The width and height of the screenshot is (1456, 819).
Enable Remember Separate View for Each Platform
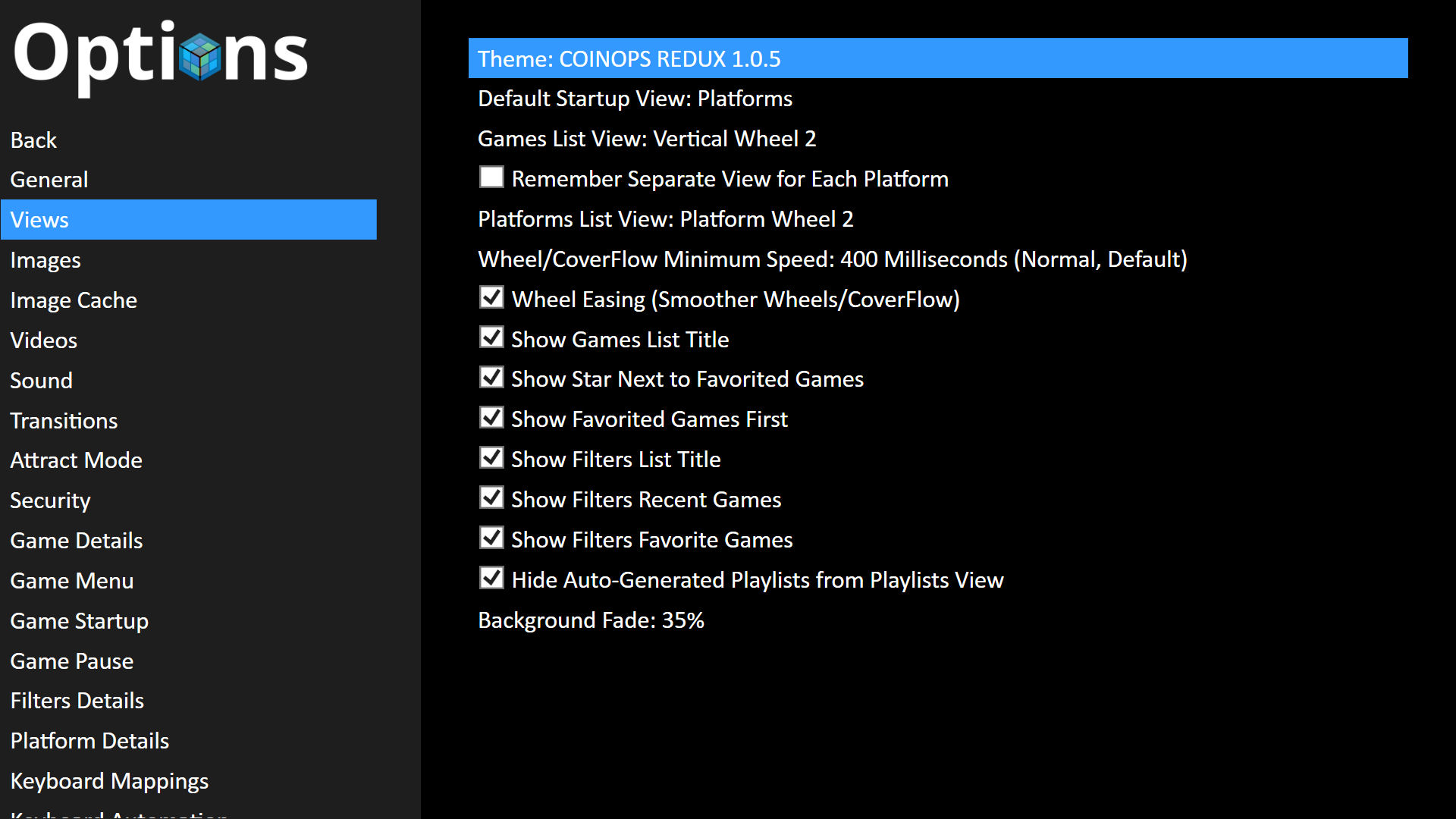coord(491,177)
